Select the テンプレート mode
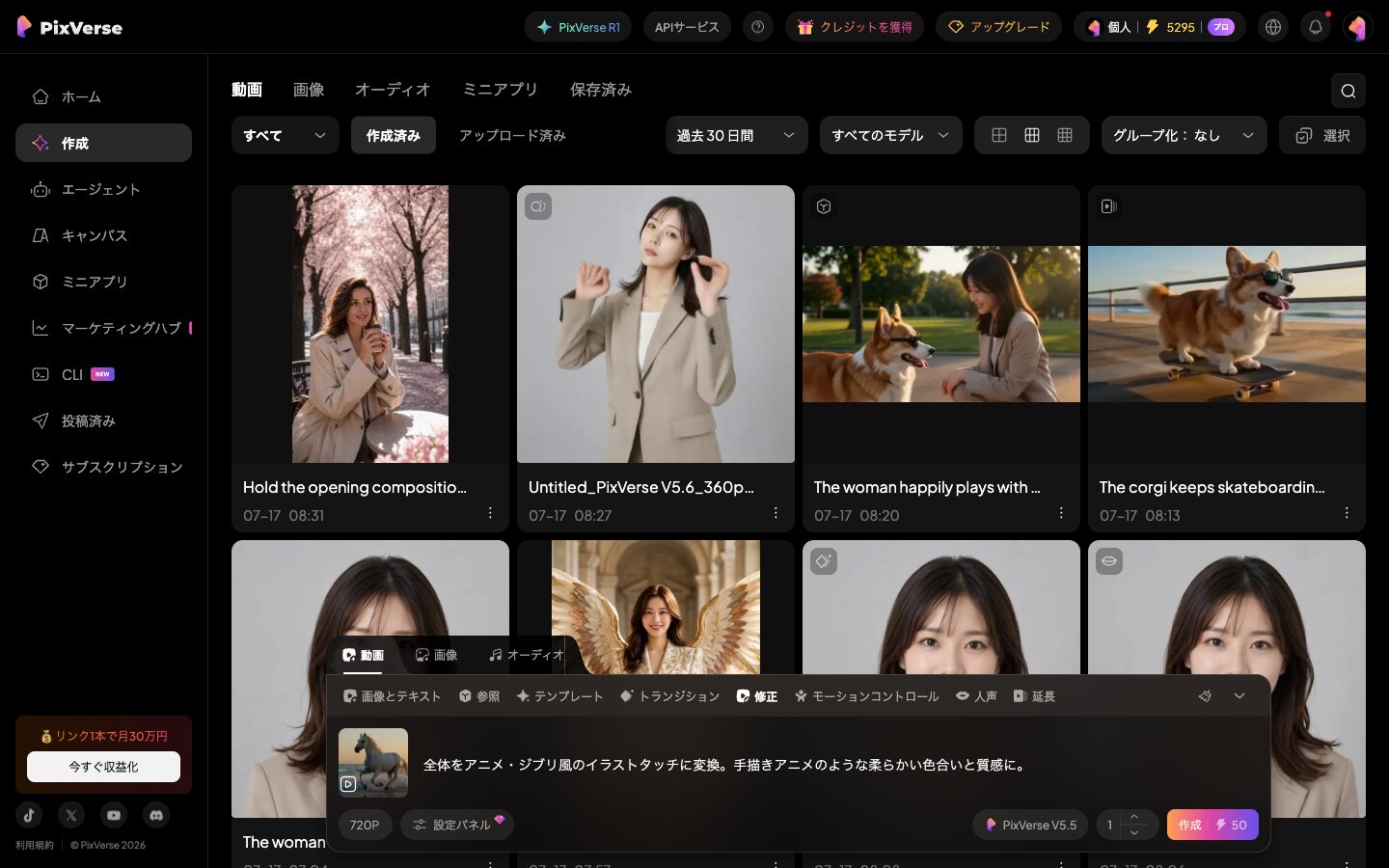 coord(559,696)
